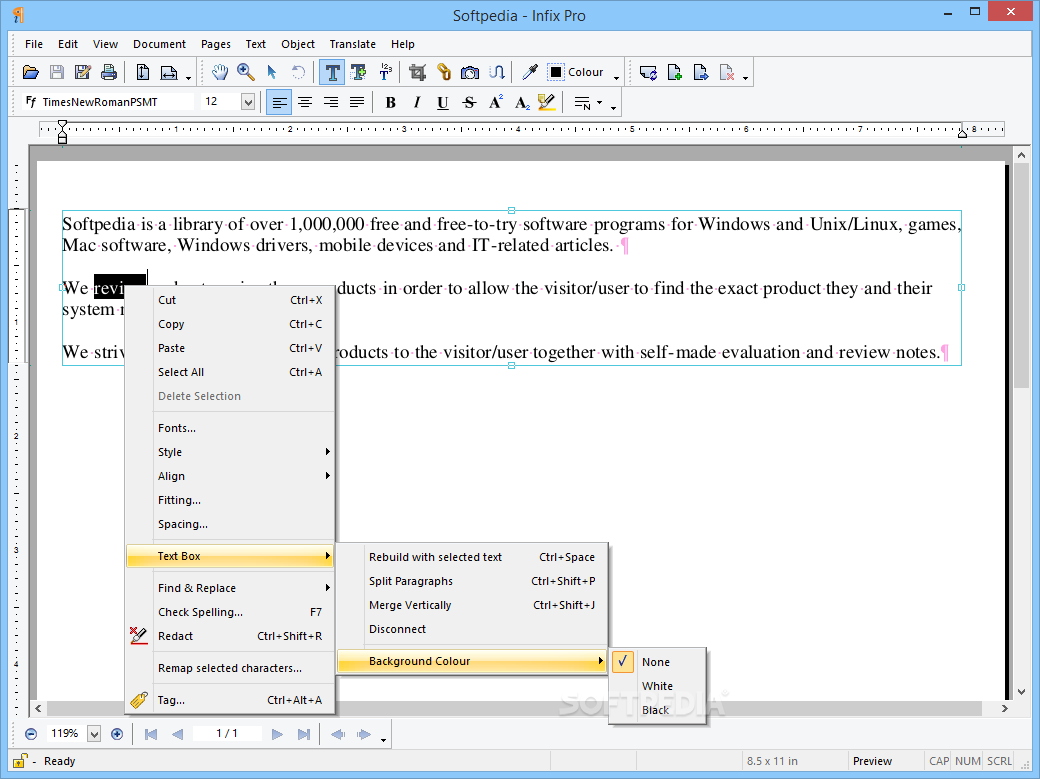Toggle Underline formatting
This screenshot has width=1040, height=779.
pos(442,103)
